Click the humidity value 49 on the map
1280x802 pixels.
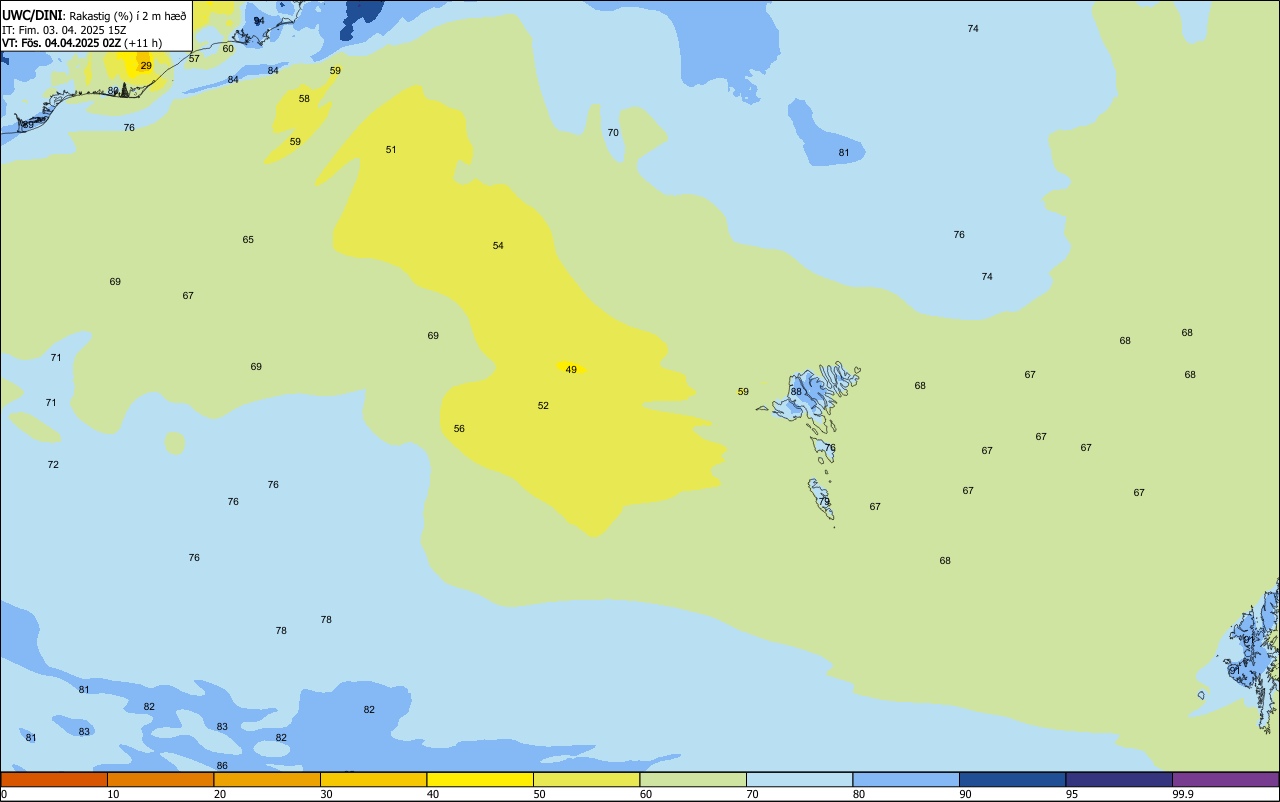[x=571, y=370]
